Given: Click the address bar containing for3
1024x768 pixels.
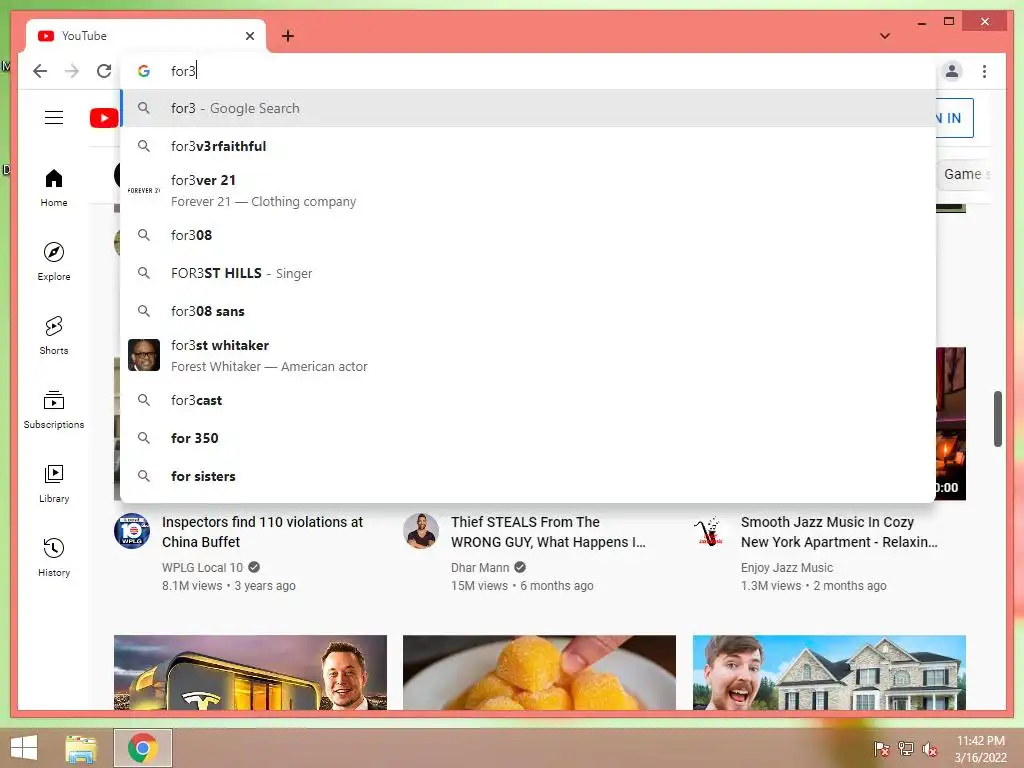Looking at the screenshot, I should coord(529,71).
